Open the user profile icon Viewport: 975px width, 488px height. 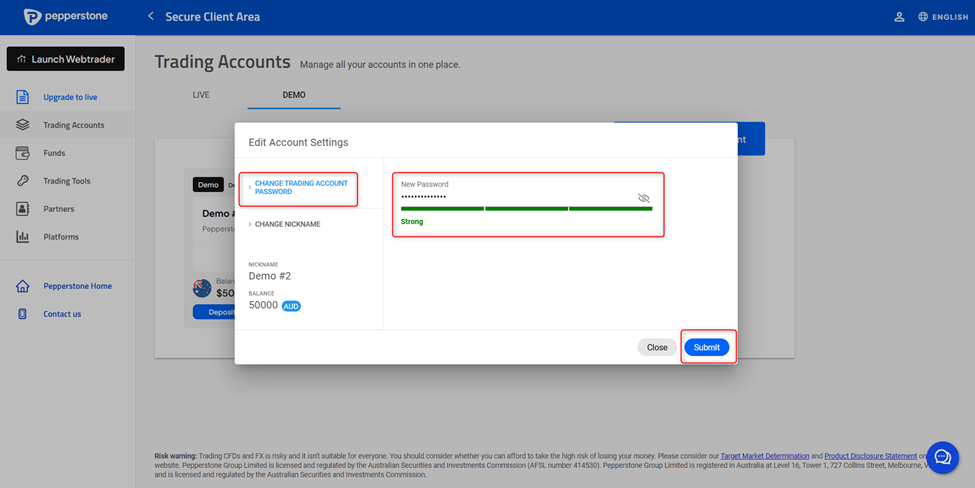899,17
